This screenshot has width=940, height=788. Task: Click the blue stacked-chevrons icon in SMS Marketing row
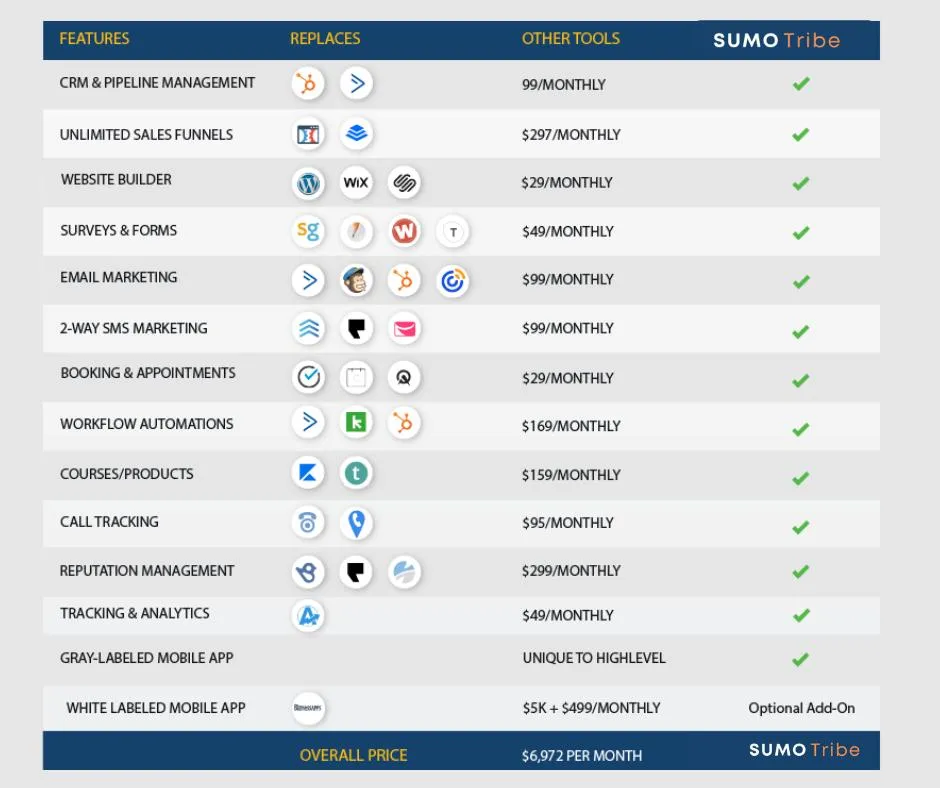pyautogui.click(x=308, y=329)
